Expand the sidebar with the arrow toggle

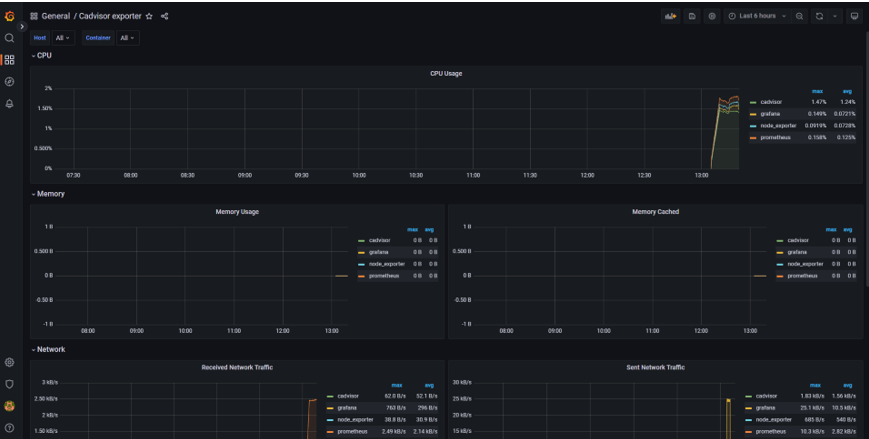(22, 26)
